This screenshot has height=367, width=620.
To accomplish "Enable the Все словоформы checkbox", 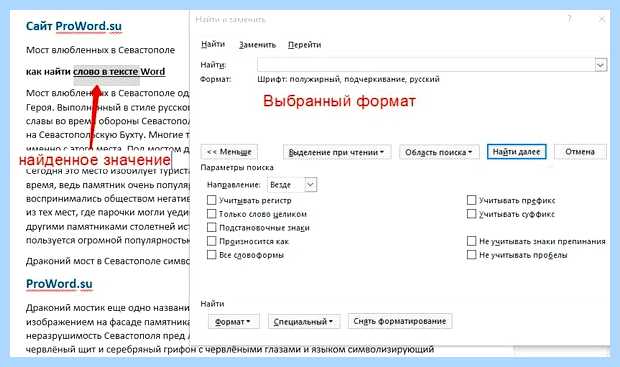I will [212, 255].
